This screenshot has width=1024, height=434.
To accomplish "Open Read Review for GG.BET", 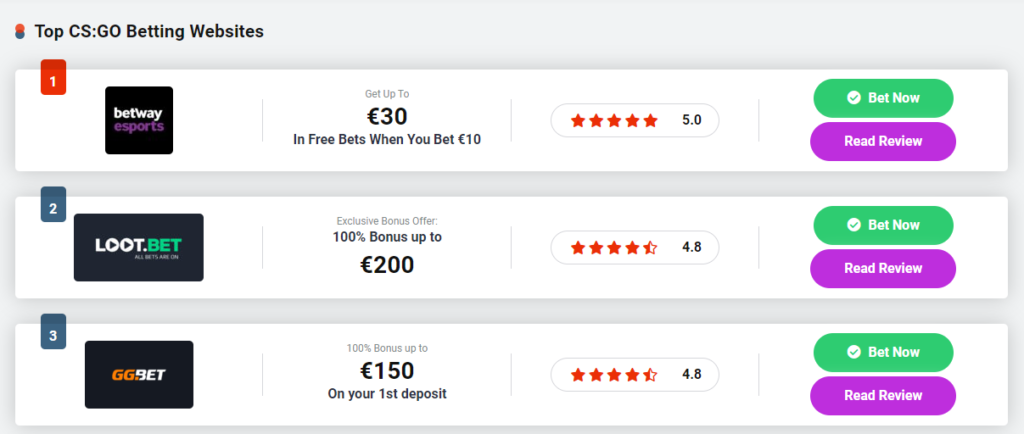I will click(x=883, y=395).
